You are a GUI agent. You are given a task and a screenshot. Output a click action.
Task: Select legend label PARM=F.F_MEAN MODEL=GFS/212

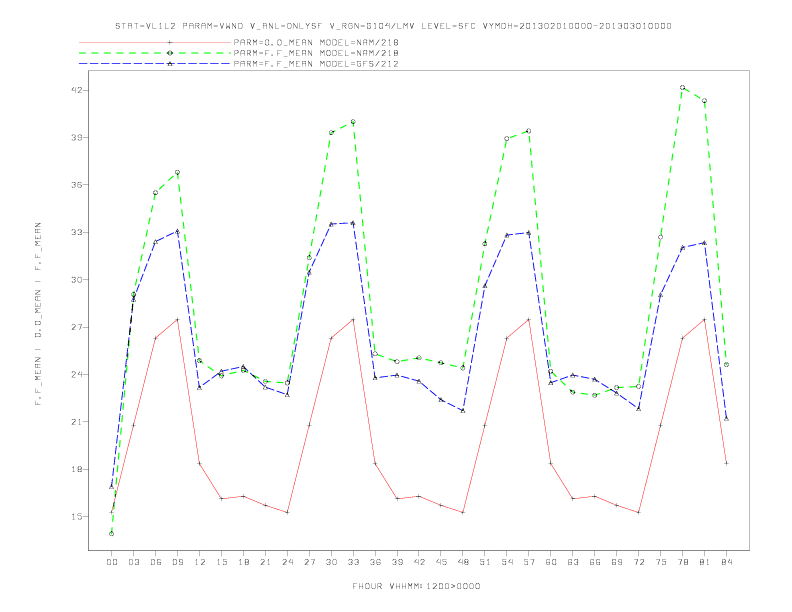pyautogui.click(x=316, y=64)
